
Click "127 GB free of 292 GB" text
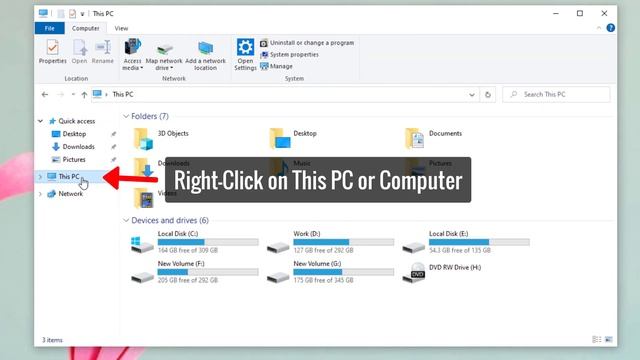[323, 250]
